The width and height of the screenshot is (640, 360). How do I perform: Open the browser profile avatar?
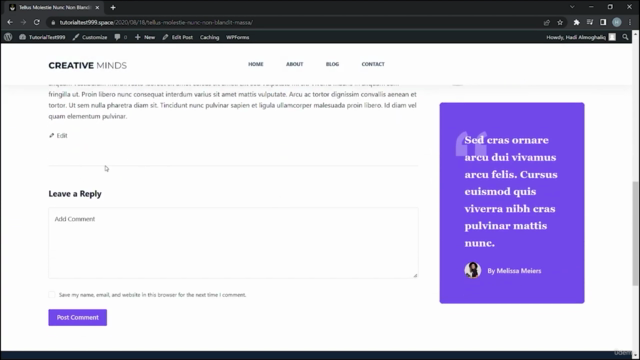(x=617, y=22)
